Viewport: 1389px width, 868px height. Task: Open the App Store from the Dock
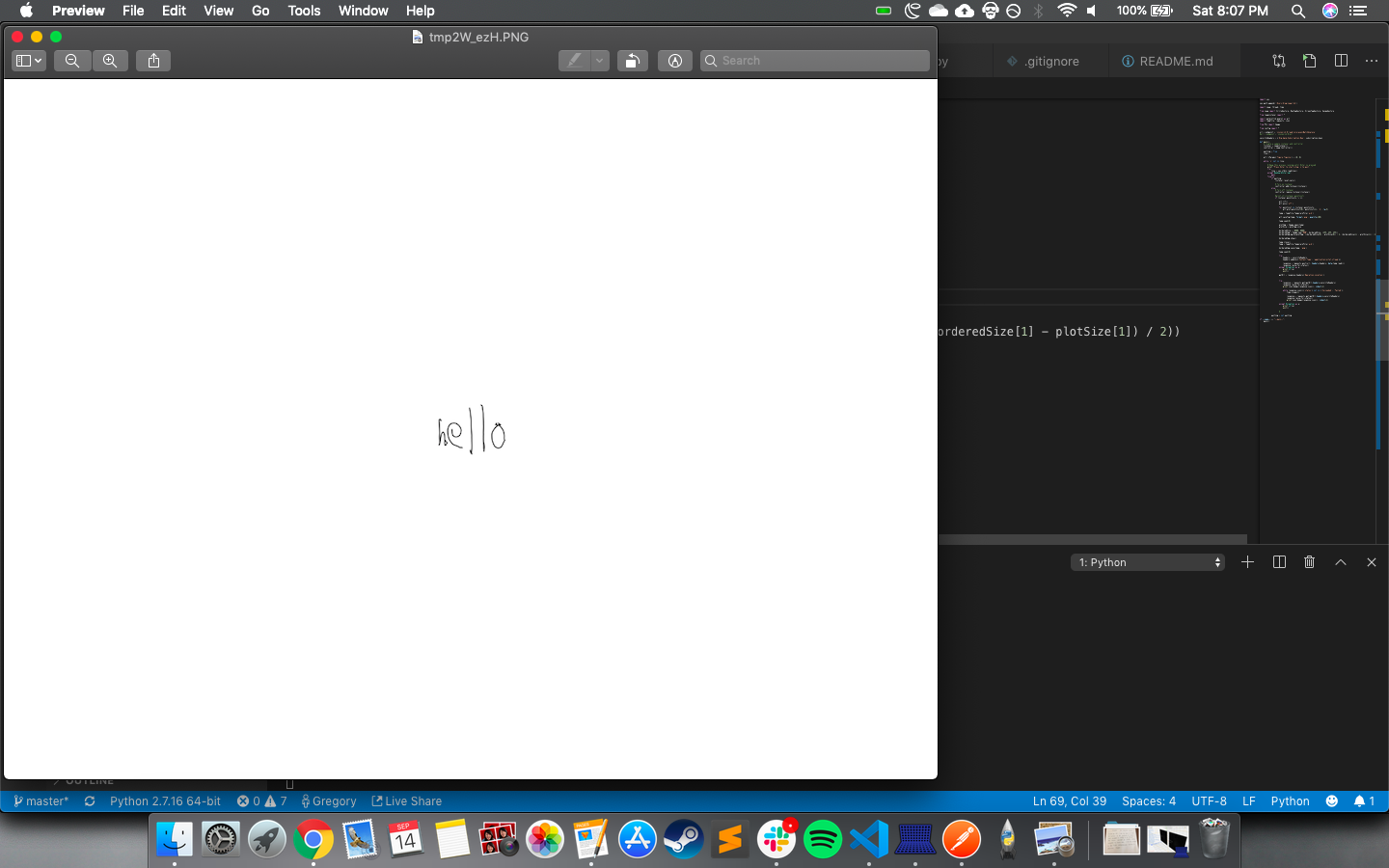coord(638,839)
